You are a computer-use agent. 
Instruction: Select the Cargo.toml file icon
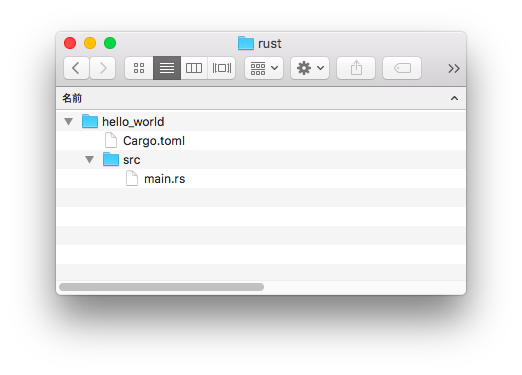(111, 140)
